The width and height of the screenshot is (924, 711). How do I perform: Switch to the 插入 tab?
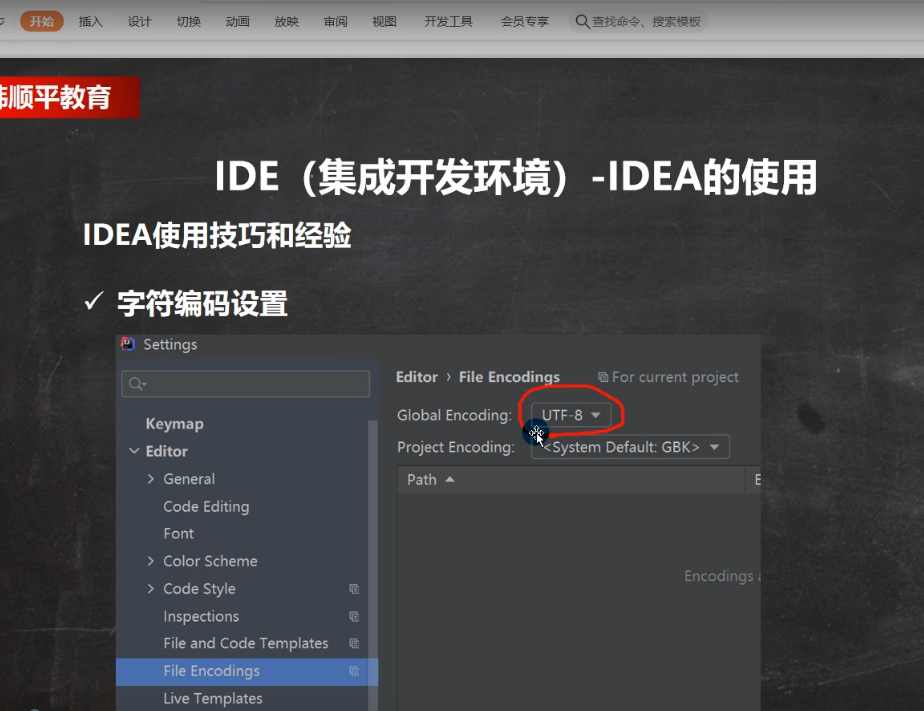91,22
